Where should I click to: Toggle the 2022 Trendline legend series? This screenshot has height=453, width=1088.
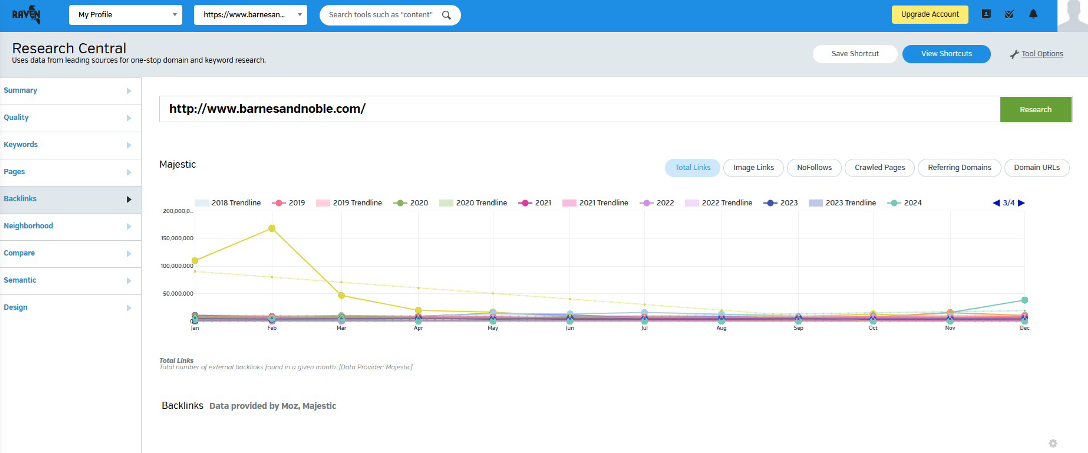tap(718, 203)
